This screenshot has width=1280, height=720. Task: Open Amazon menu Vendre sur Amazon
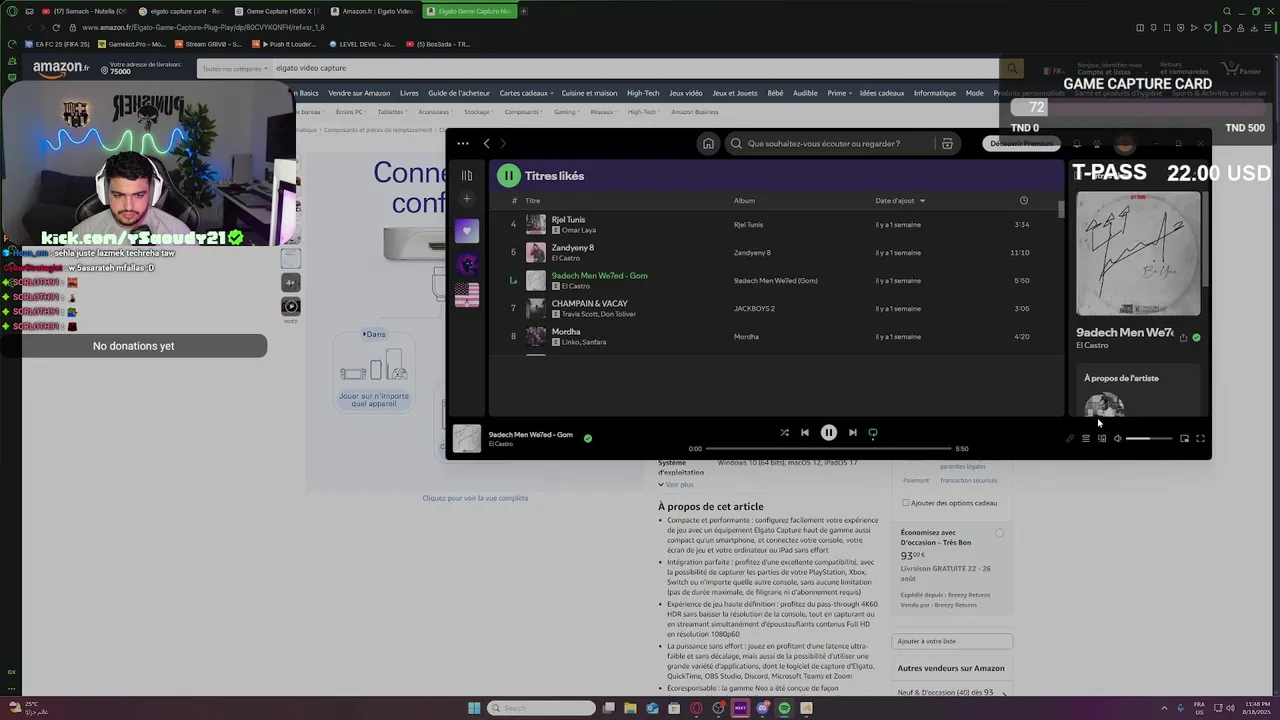pyautogui.click(x=359, y=93)
